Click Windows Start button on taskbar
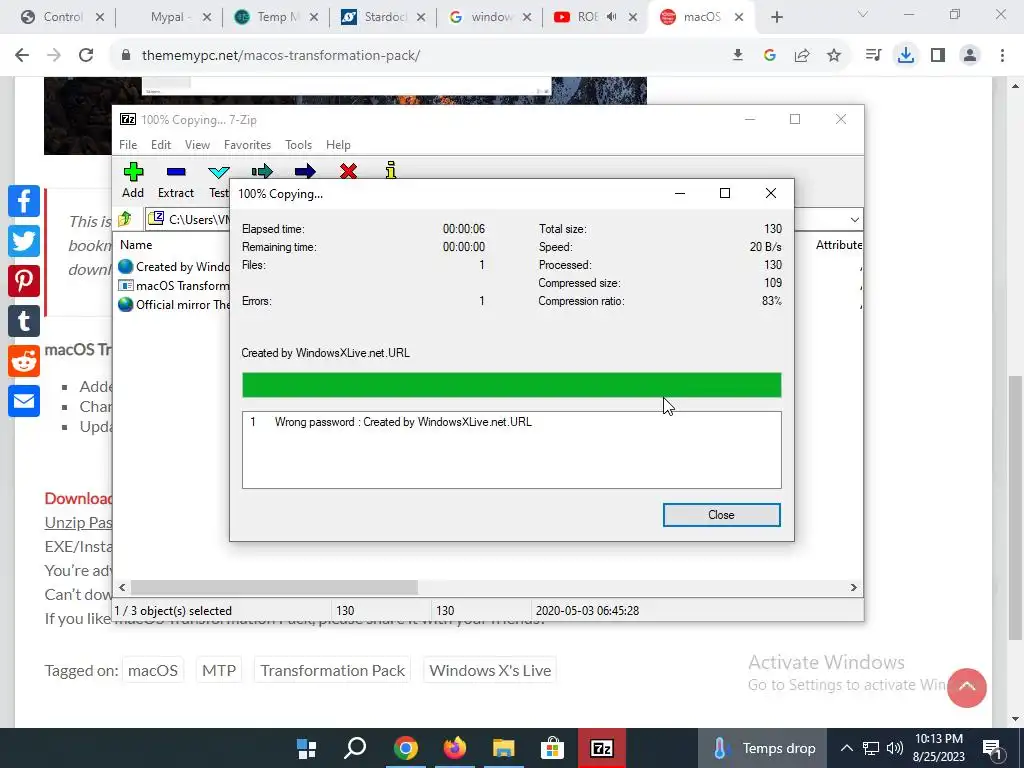1024x768 pixels. pos(306,748)
